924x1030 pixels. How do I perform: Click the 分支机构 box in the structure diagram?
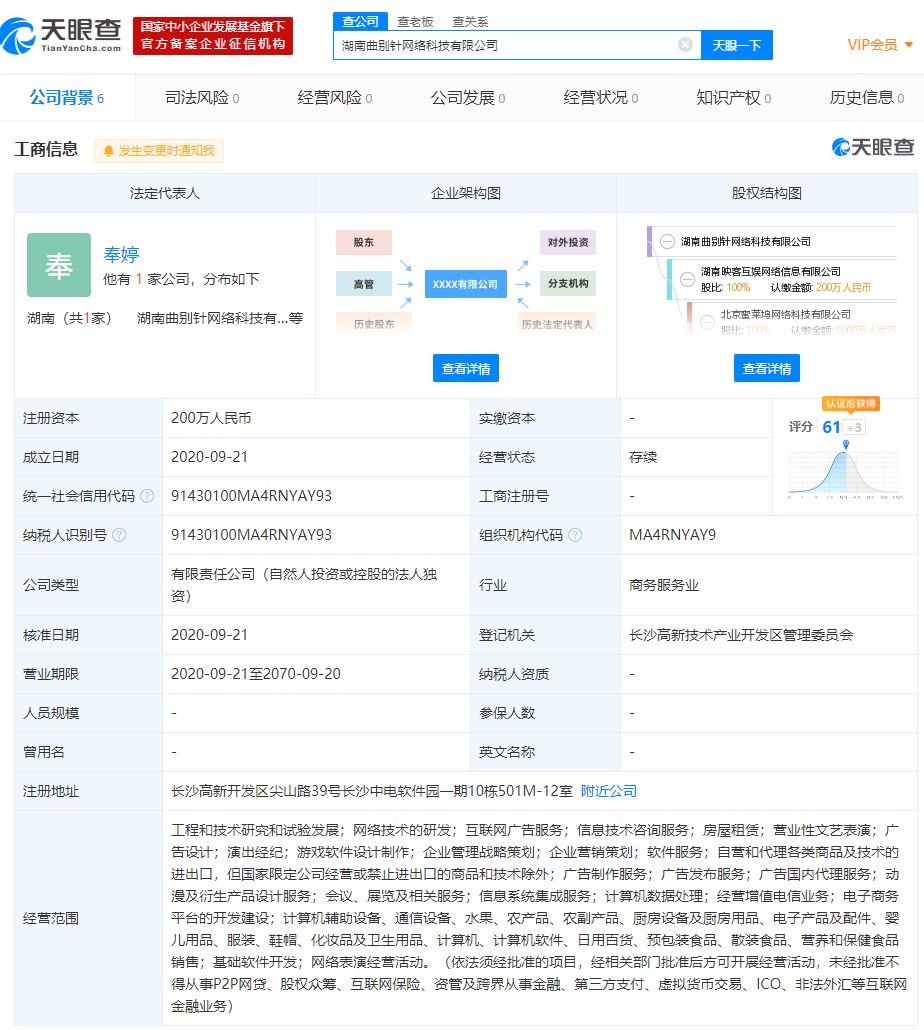[x=568, y=283]
